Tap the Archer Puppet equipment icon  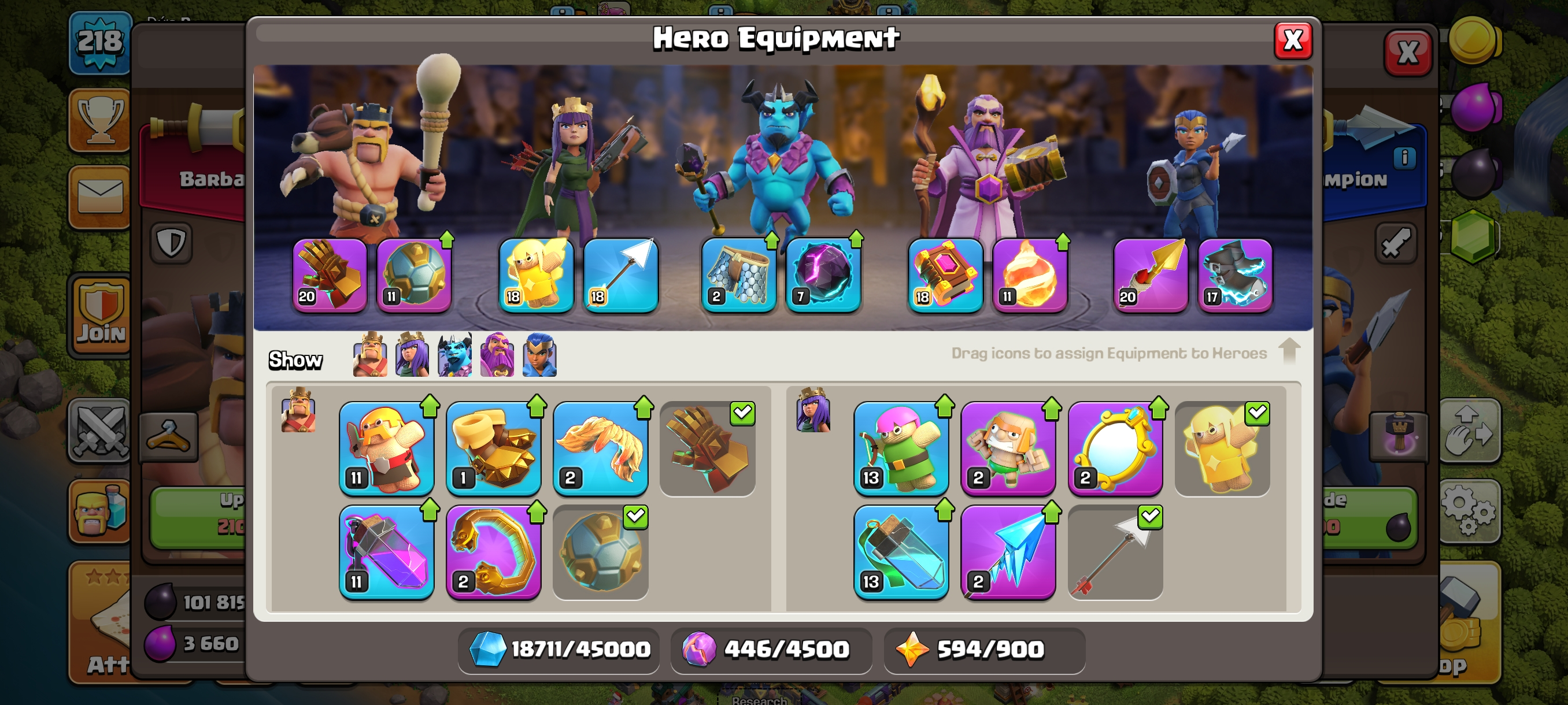coord(901,448)
